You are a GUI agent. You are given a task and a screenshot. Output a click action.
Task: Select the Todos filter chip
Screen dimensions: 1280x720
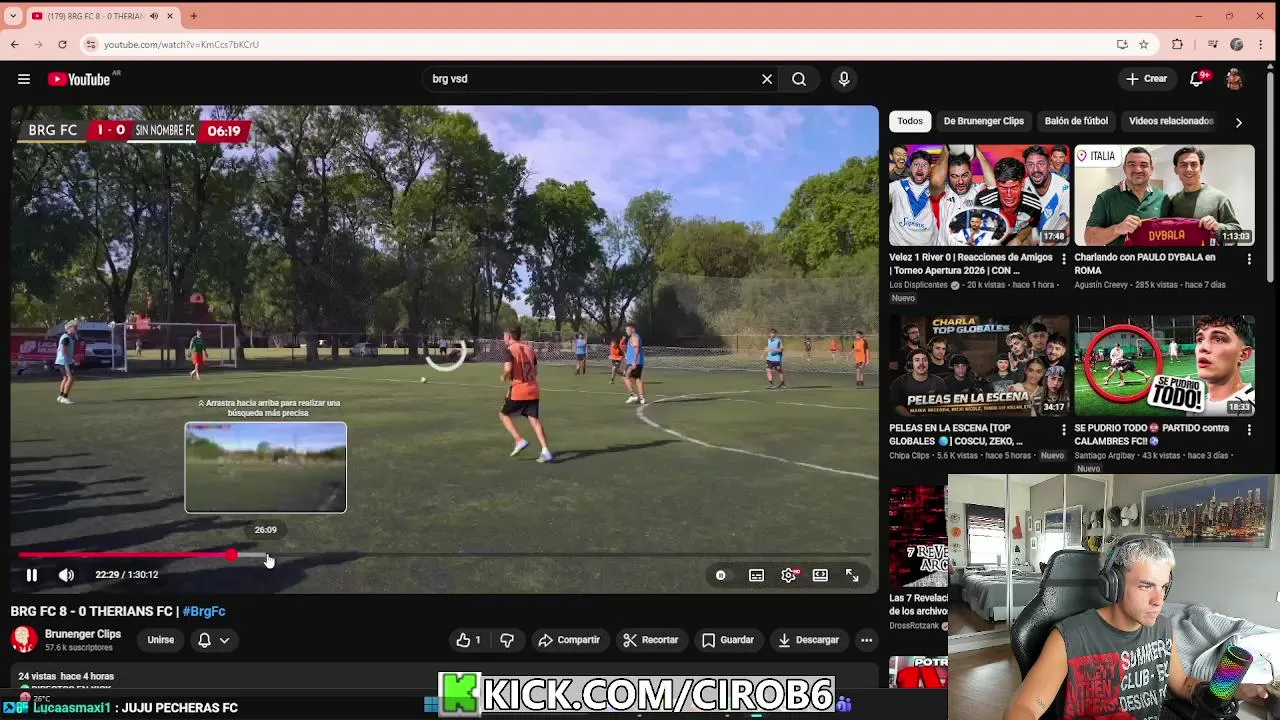click(910, 121)
